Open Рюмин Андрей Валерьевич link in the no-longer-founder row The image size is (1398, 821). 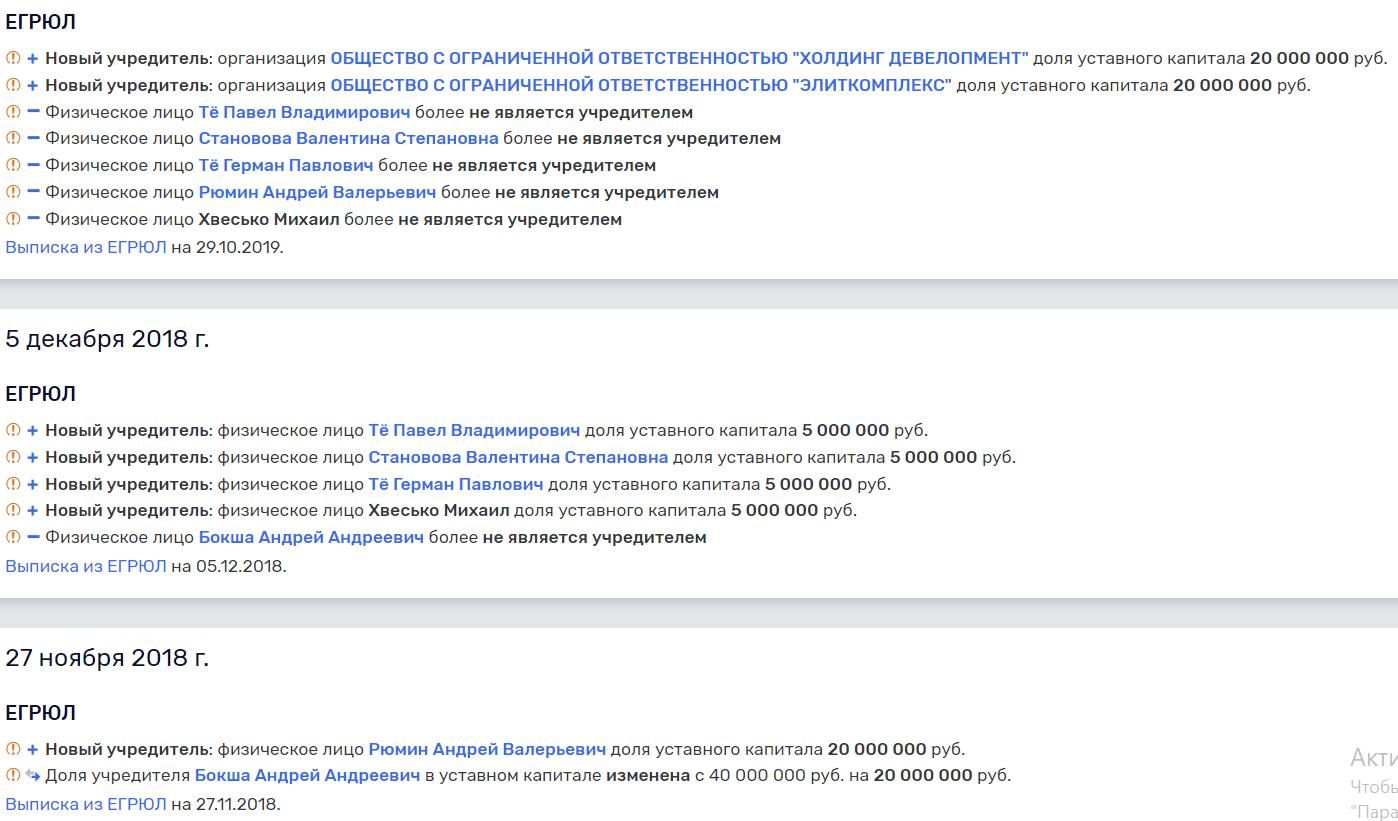pyautogui.click(x=317, y=192)
